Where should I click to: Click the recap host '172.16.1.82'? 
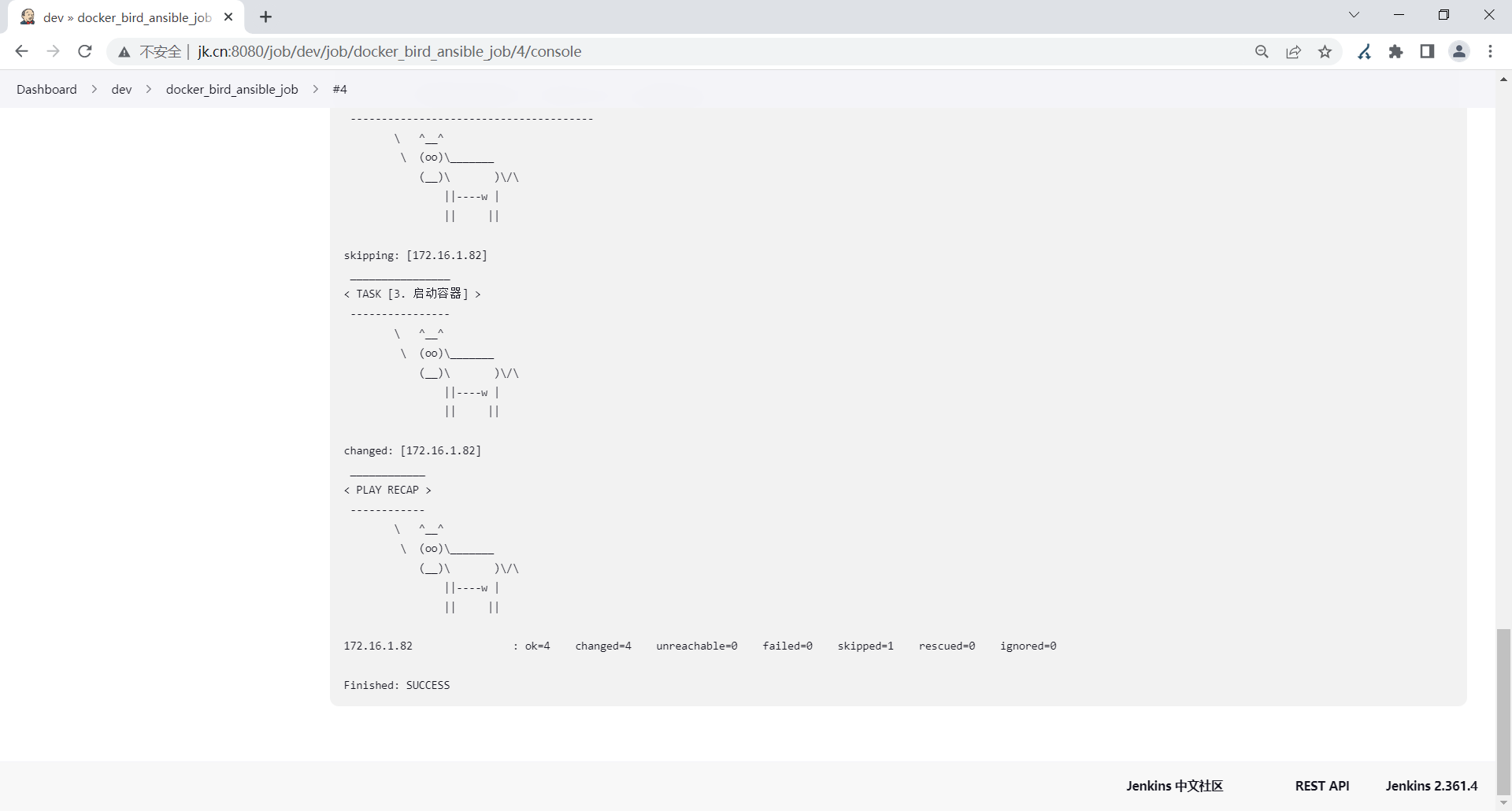pos(378,646)
